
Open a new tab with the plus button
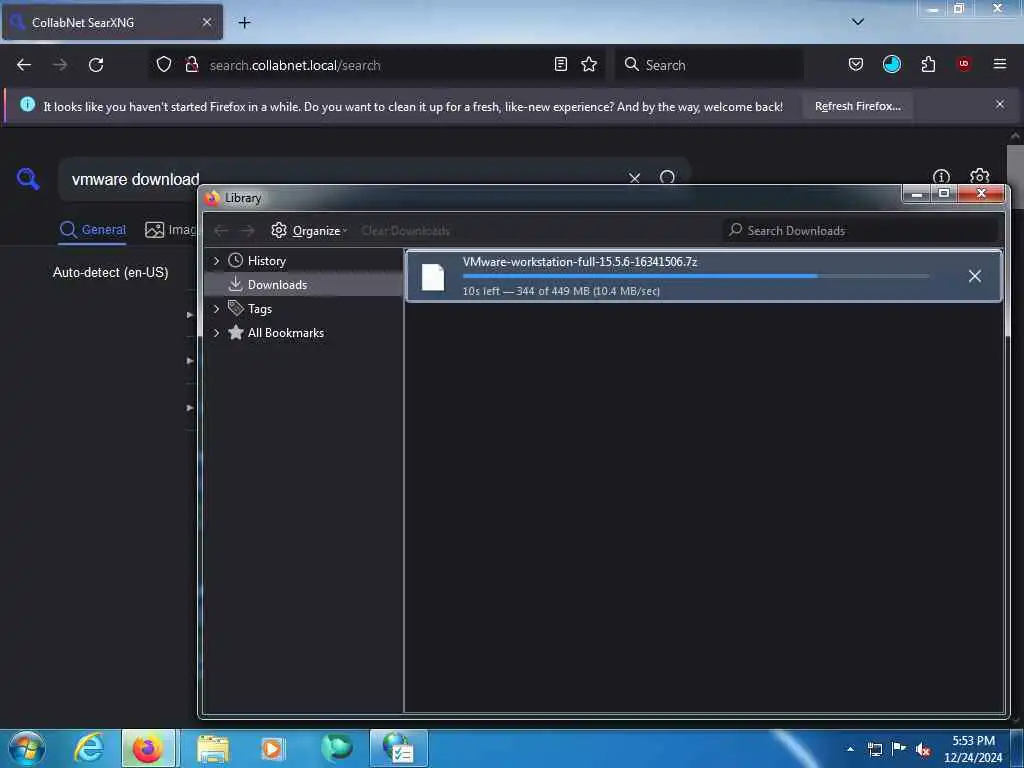pyautogui.click(x=244, y=23)
